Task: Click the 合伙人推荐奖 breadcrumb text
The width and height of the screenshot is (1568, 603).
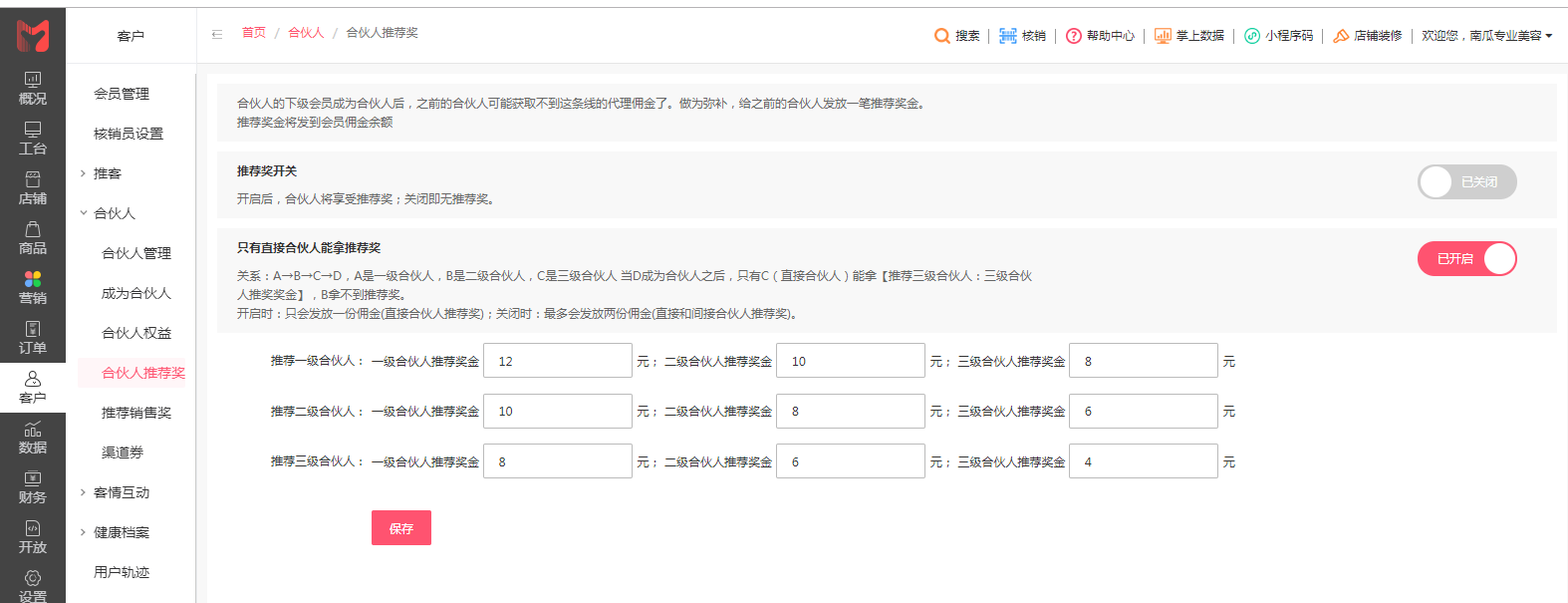Action: (x=382, y=33)
